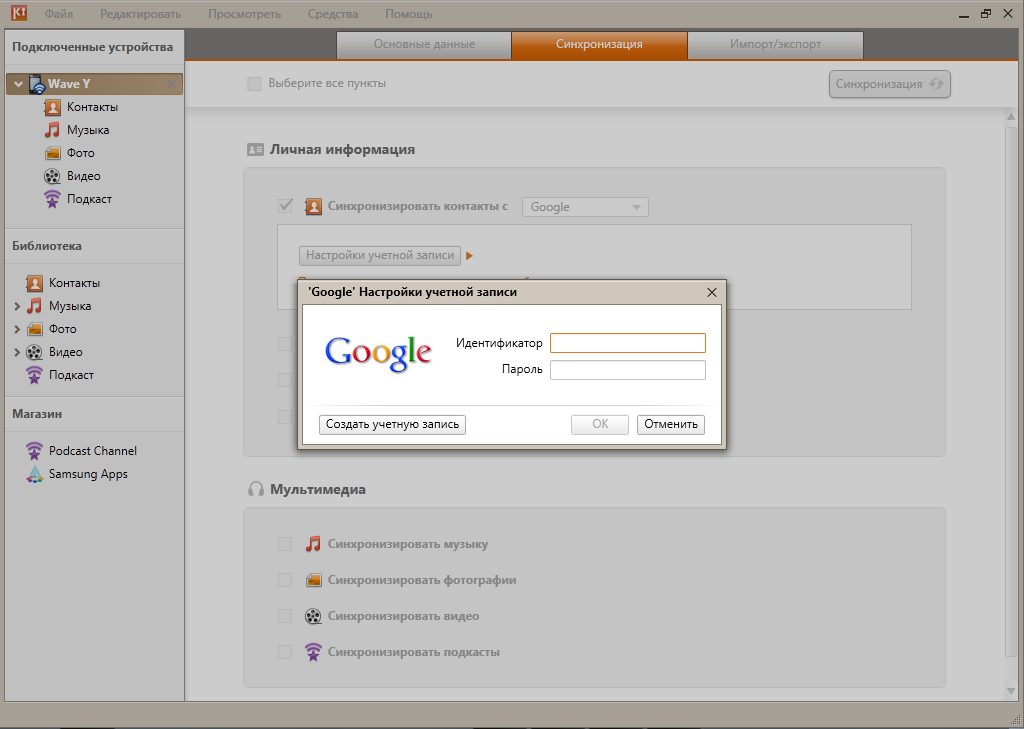The image size is (1024, 729).
Task: Click Отменить in Google account dialog
Action: coord(671,424)
